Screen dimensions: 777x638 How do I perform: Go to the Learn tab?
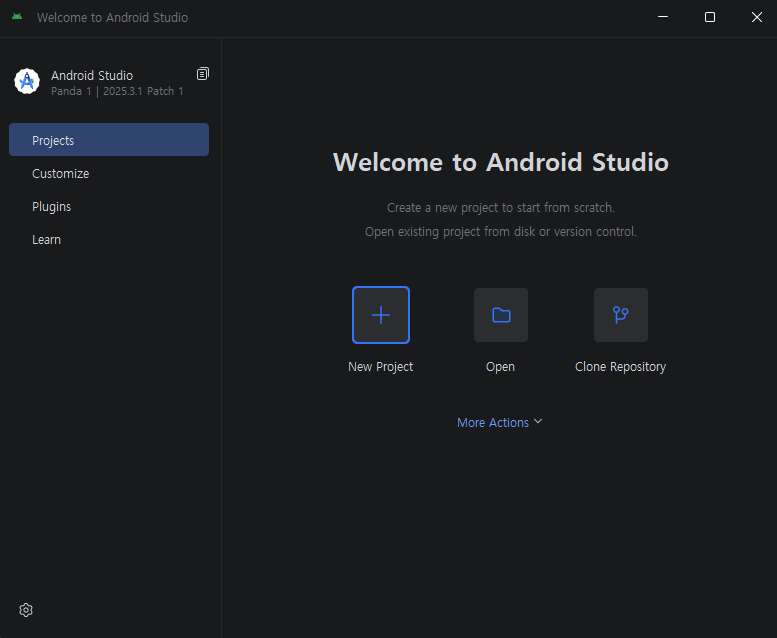point(109,239)
